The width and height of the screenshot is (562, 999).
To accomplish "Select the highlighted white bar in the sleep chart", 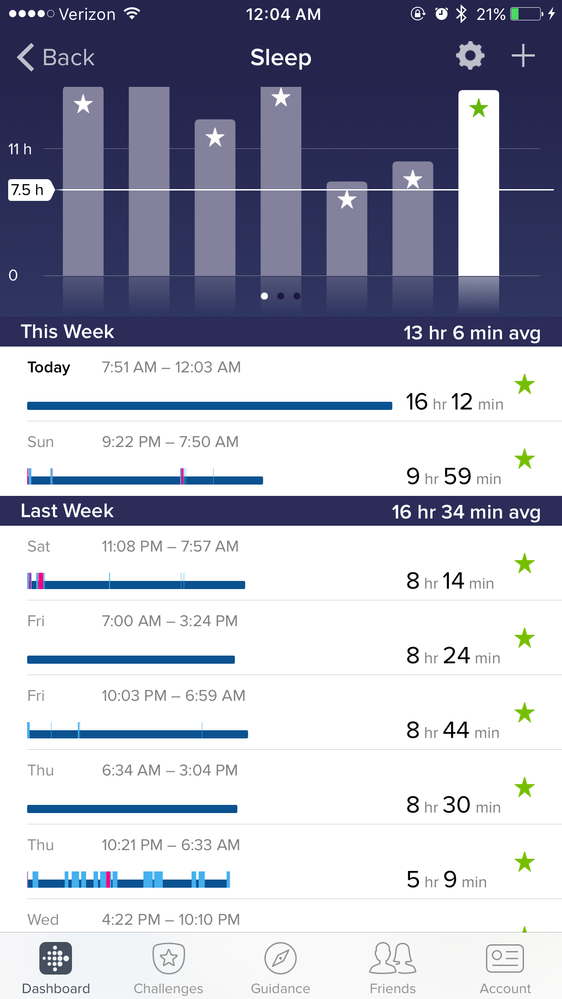I will click(x=479, y=183).
